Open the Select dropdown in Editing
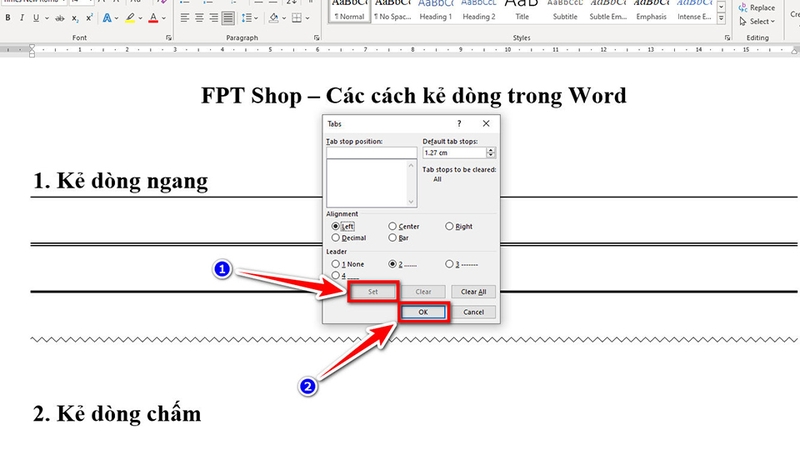The height and width of the screenshot is (460, 800). pos(757,21)
